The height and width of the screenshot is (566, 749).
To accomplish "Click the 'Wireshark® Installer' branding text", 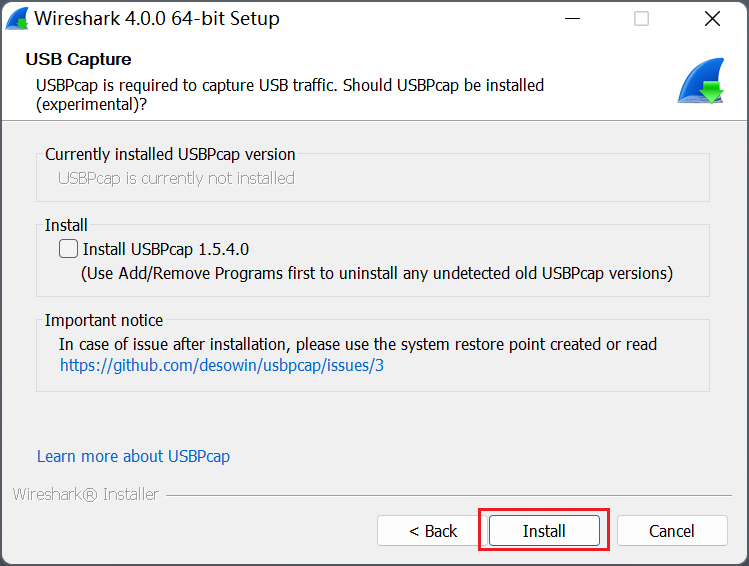I will (x=85, y=494).
